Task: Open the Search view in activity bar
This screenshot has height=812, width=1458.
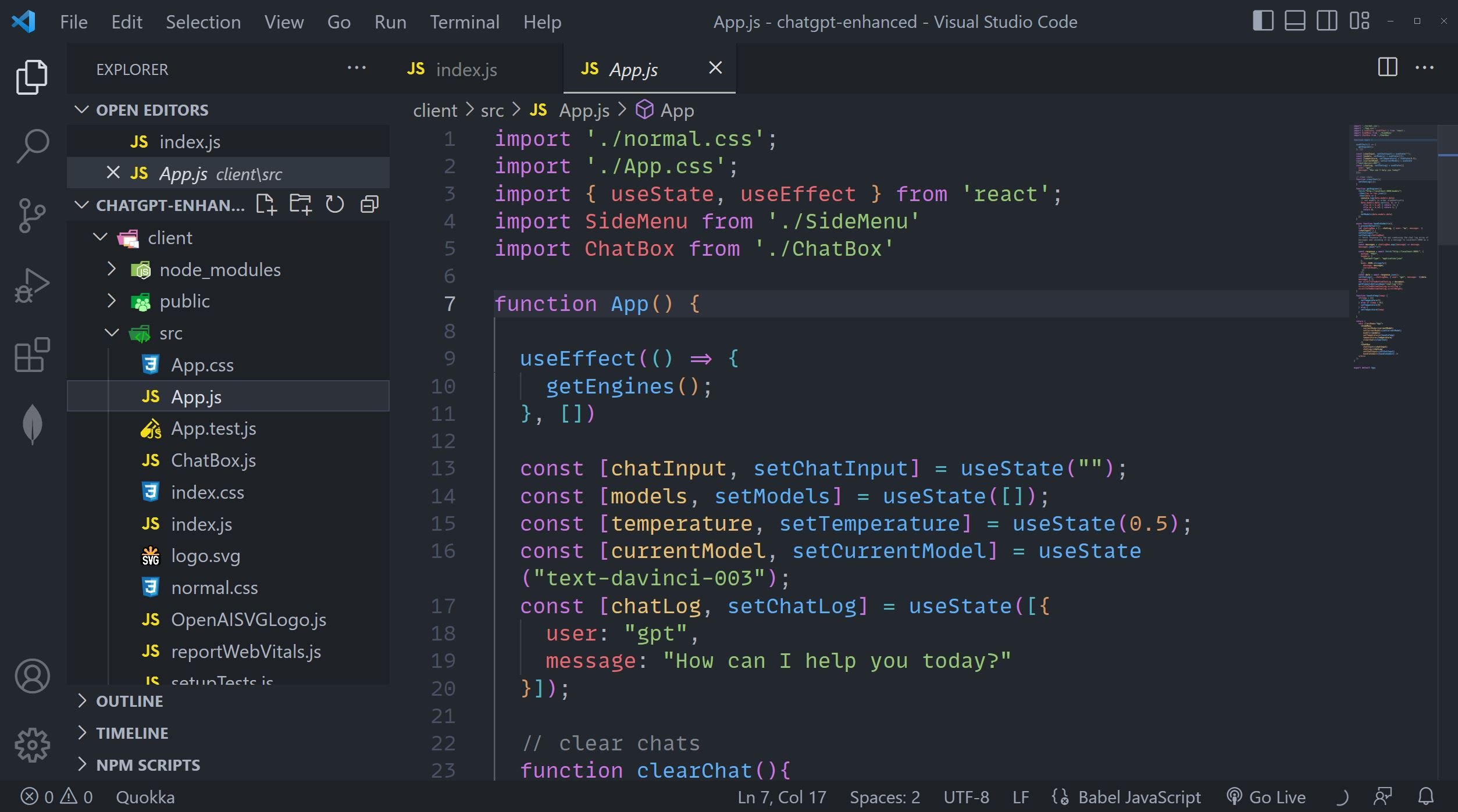Action: 32,145
